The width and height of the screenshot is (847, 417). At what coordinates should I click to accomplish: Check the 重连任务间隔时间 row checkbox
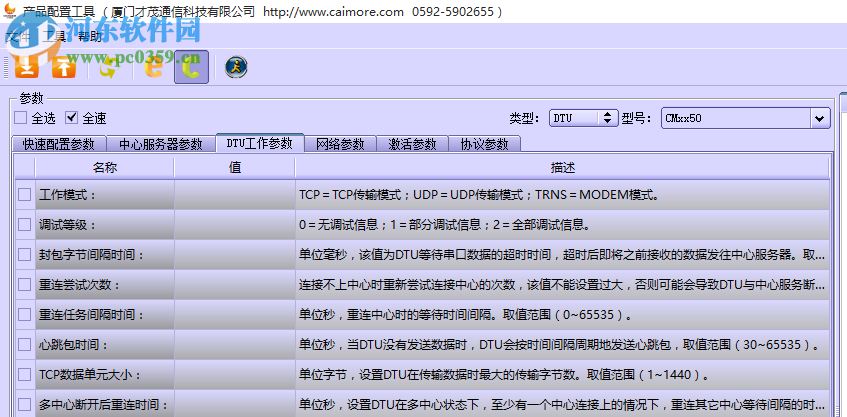coord(25,314)
